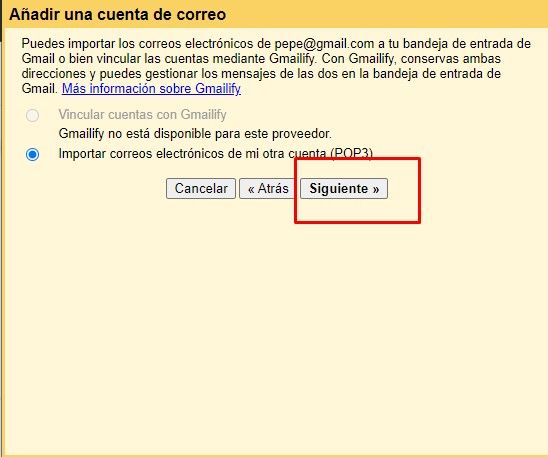Screen dimensions: 548x457
Task: Click 'Con Gmailify, conservas ambas' in the description
Action: tap(411, 59)
